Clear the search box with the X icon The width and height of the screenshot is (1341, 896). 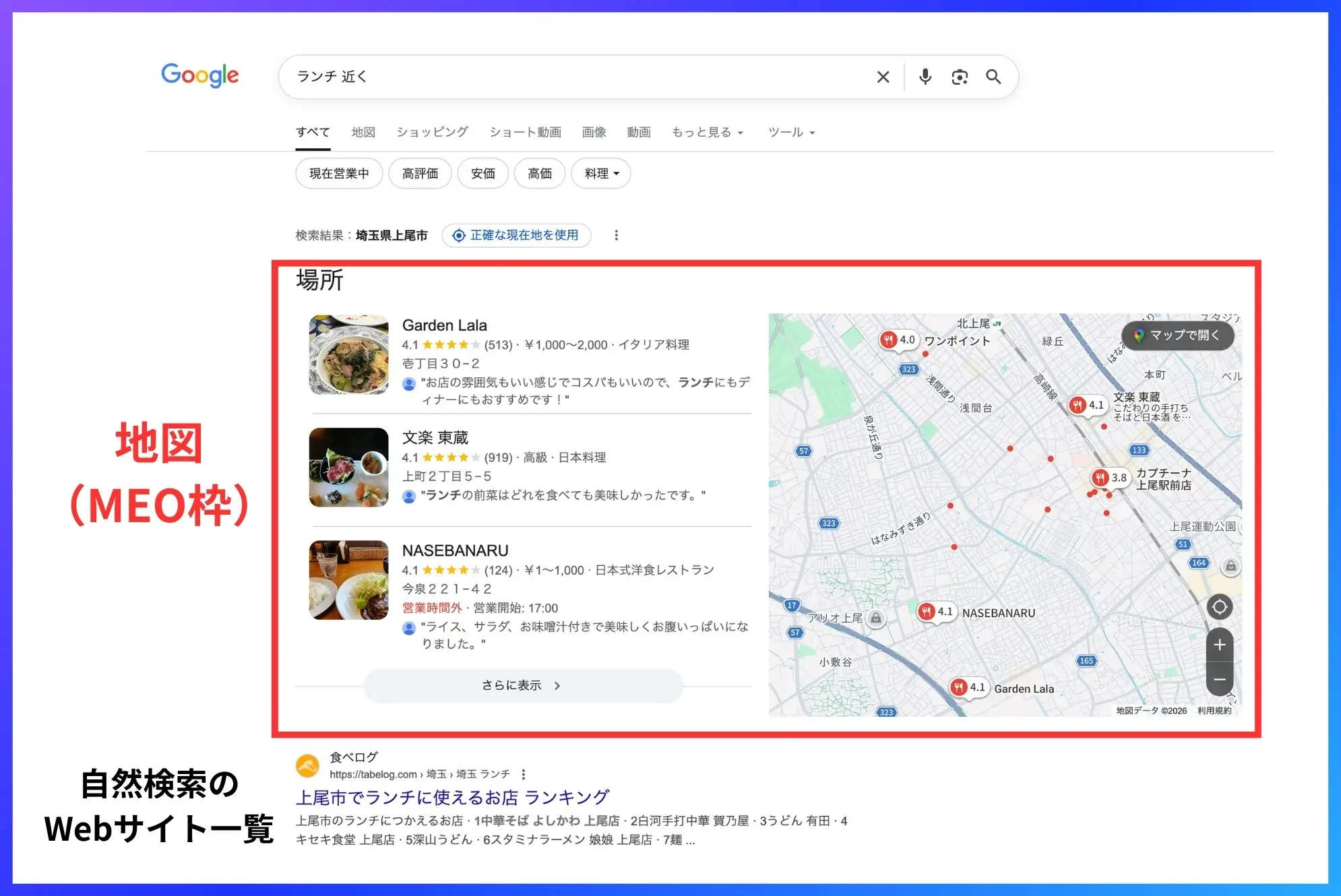pos(883,76)
